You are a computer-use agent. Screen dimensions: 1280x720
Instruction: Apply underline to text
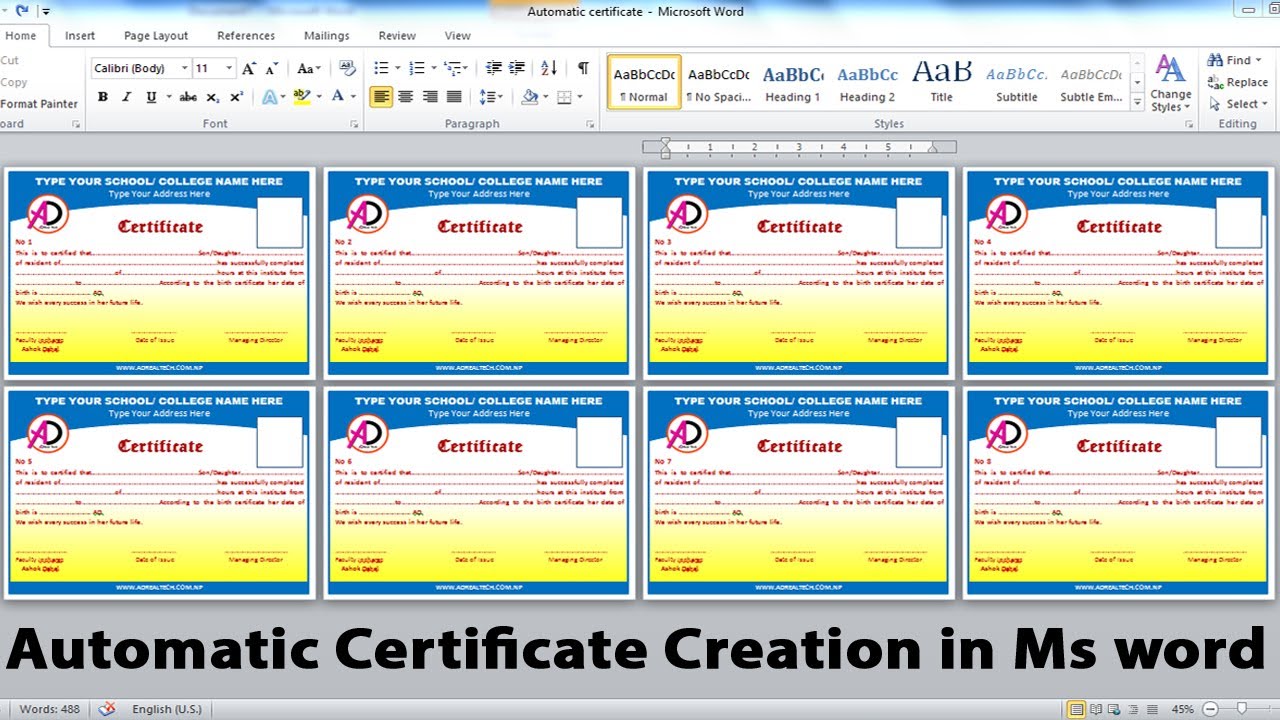(x=151, y=97)
